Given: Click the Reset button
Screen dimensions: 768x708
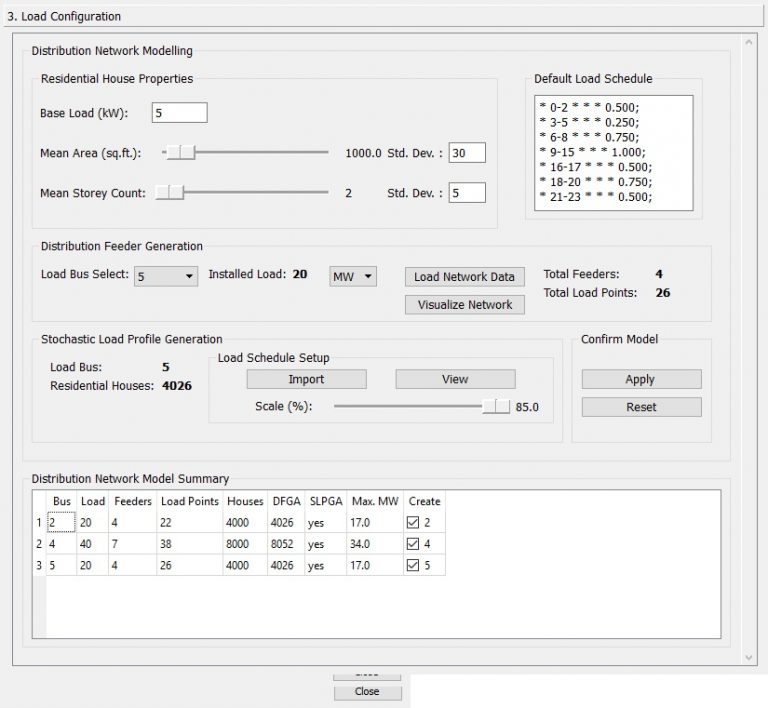Looking at the screenshot, I should [x=641, y=407].
